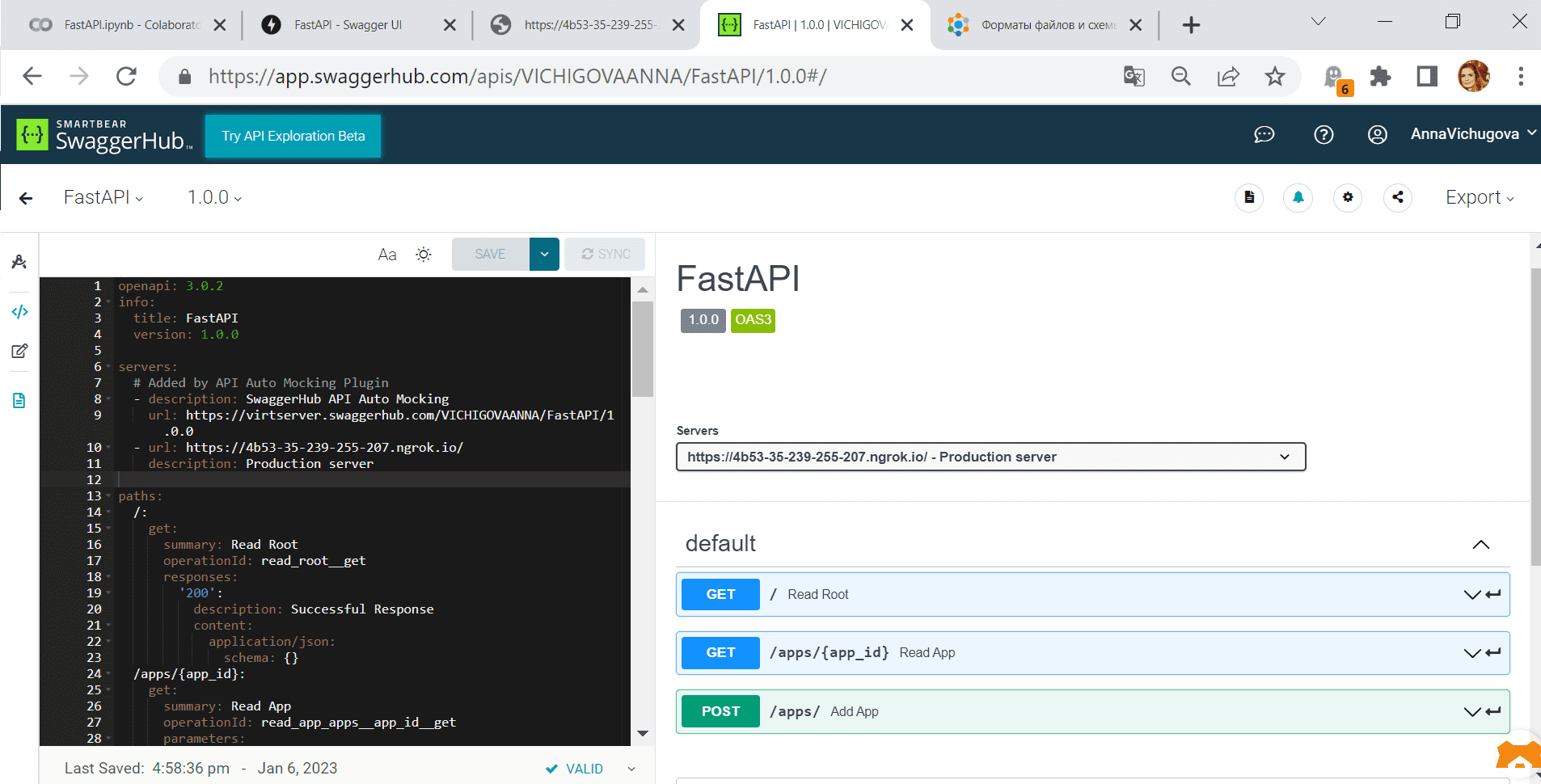1541x784 pixels.
Task: Go back using the SwaggerHub back arrow
Action: [26, 198]
